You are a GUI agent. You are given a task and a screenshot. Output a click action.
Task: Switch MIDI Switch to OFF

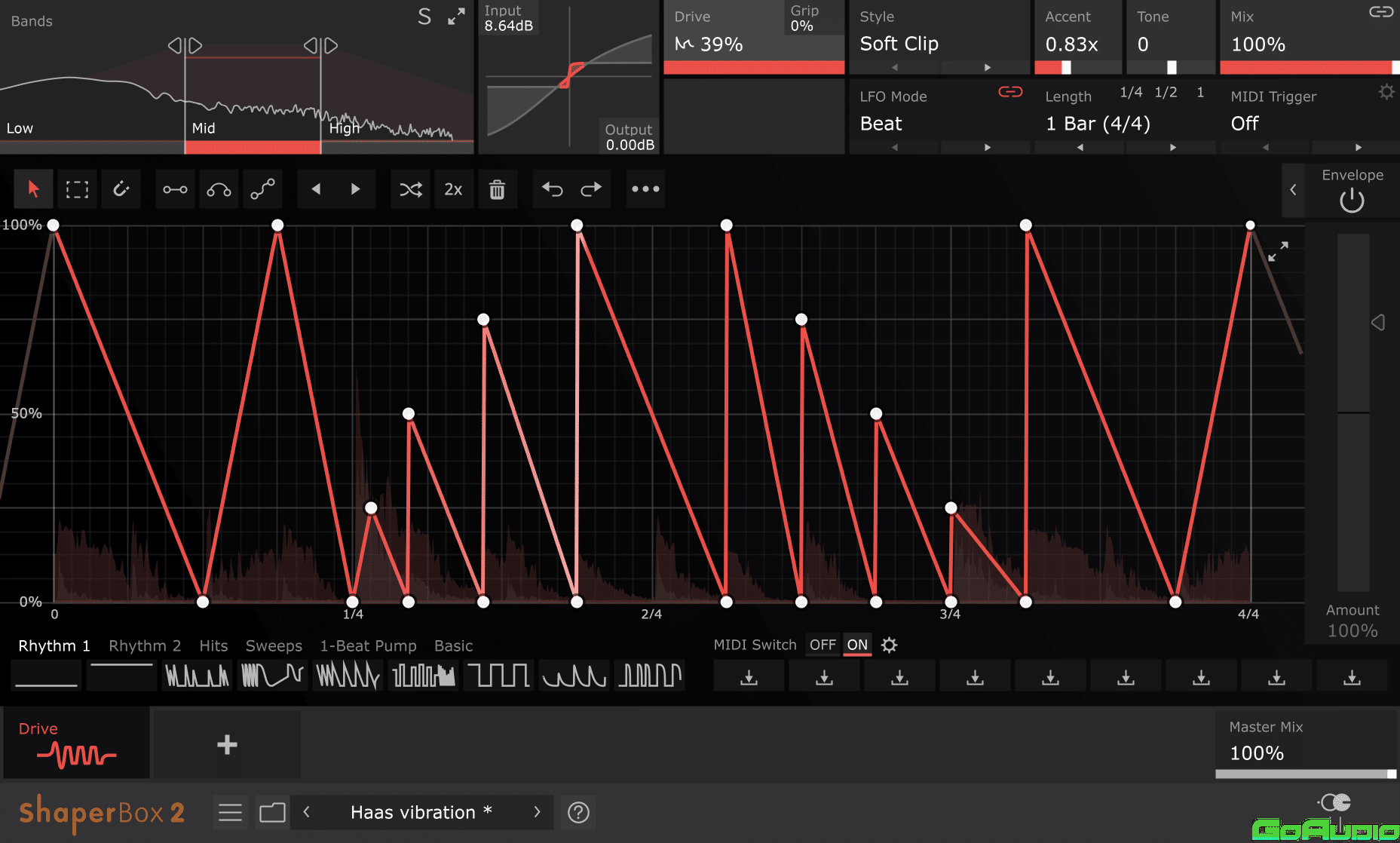pyautogui.click(x=823, y=645)
